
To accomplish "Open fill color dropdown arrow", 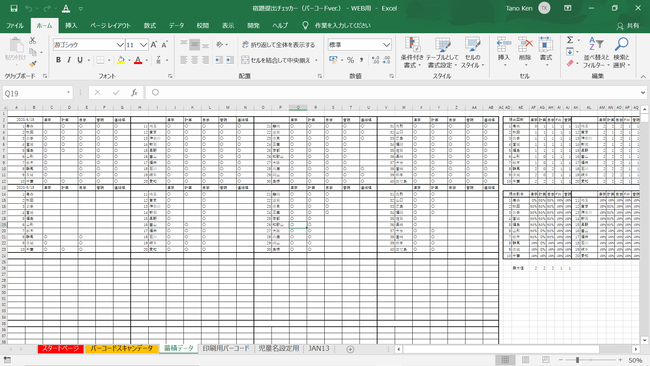I will 129,61.
